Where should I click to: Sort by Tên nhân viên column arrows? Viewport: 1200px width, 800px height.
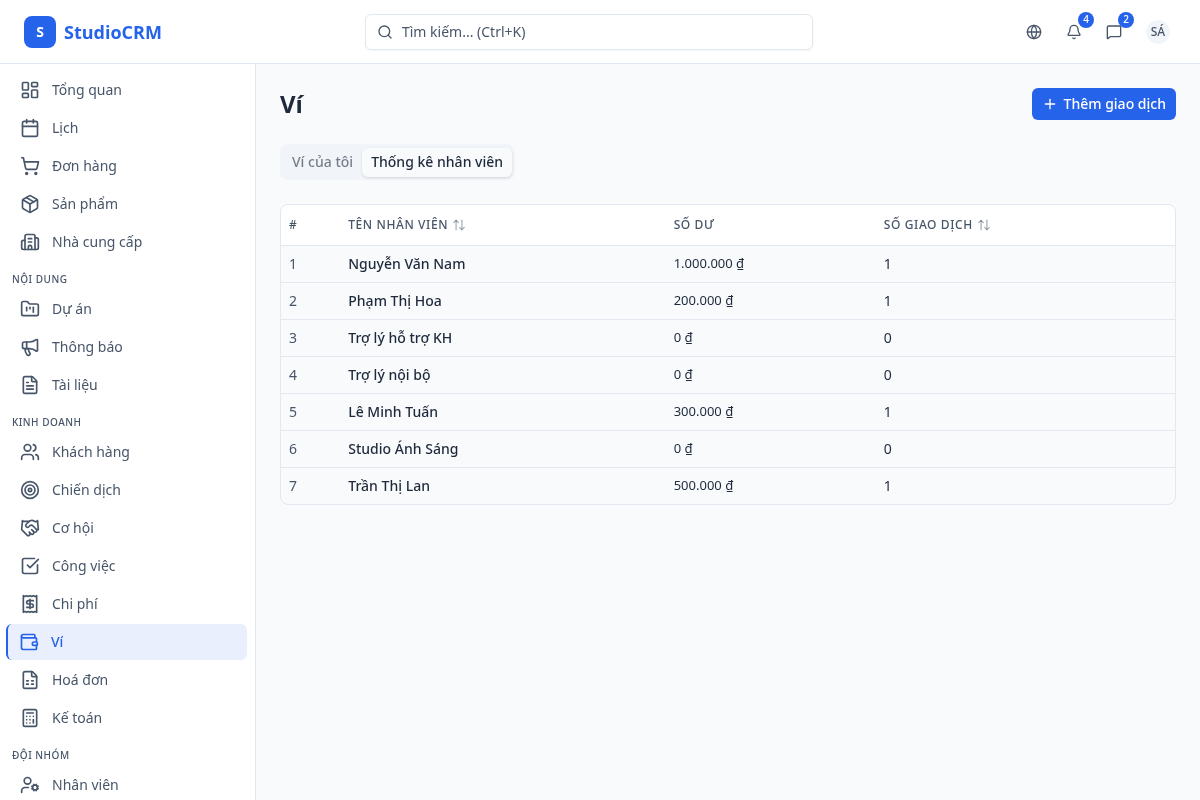[459, 225]
